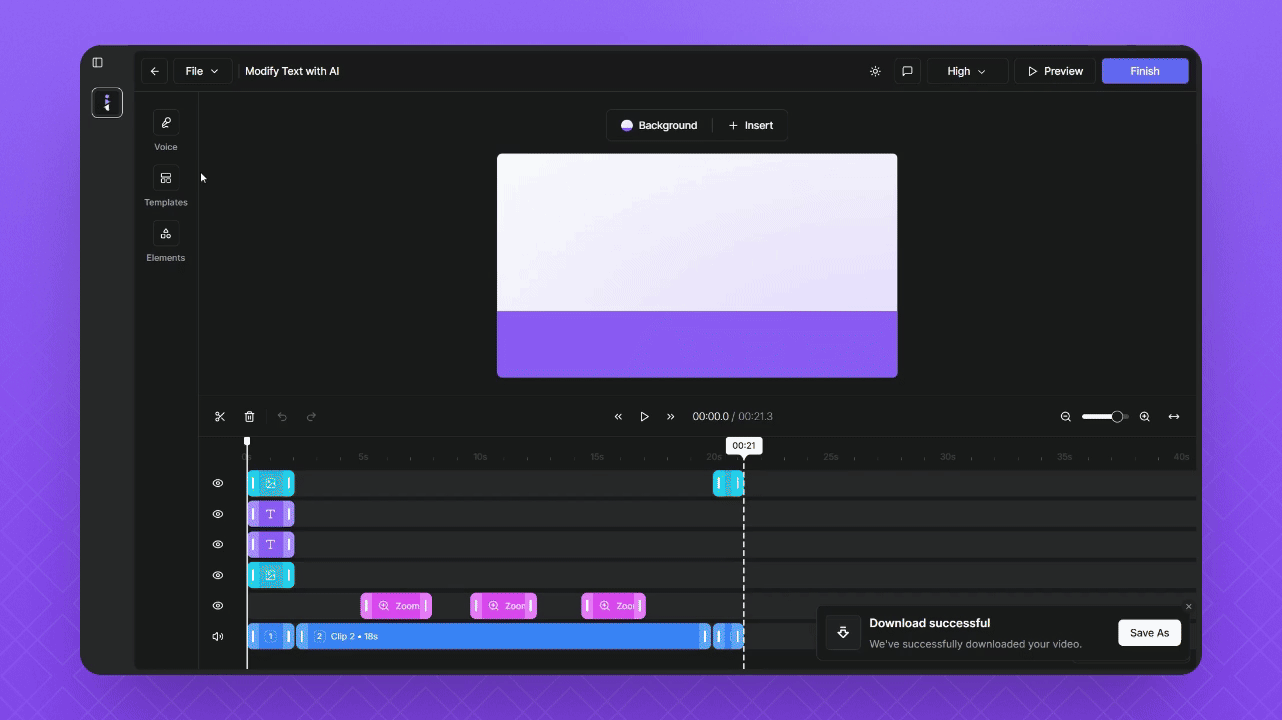Select the playhead handle at timeline start

pyautogui.click(x=247, y=441)
